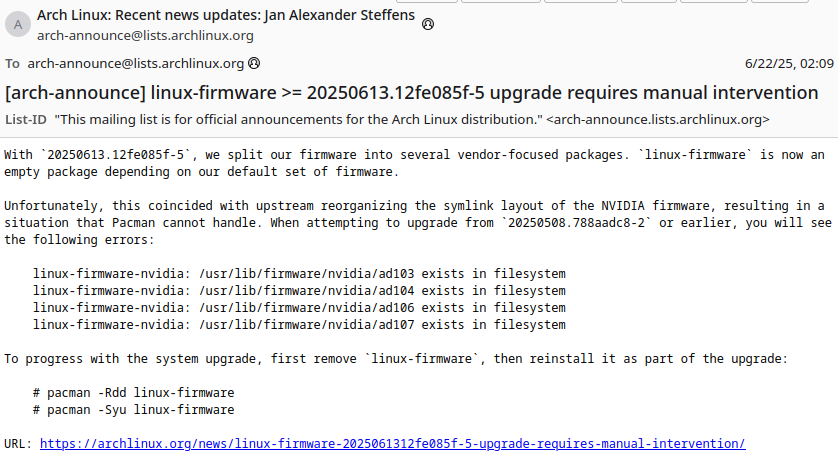
Task: Click the email subject line about linux-firmware
Action: pyautogui.click(x=412, y=92)
